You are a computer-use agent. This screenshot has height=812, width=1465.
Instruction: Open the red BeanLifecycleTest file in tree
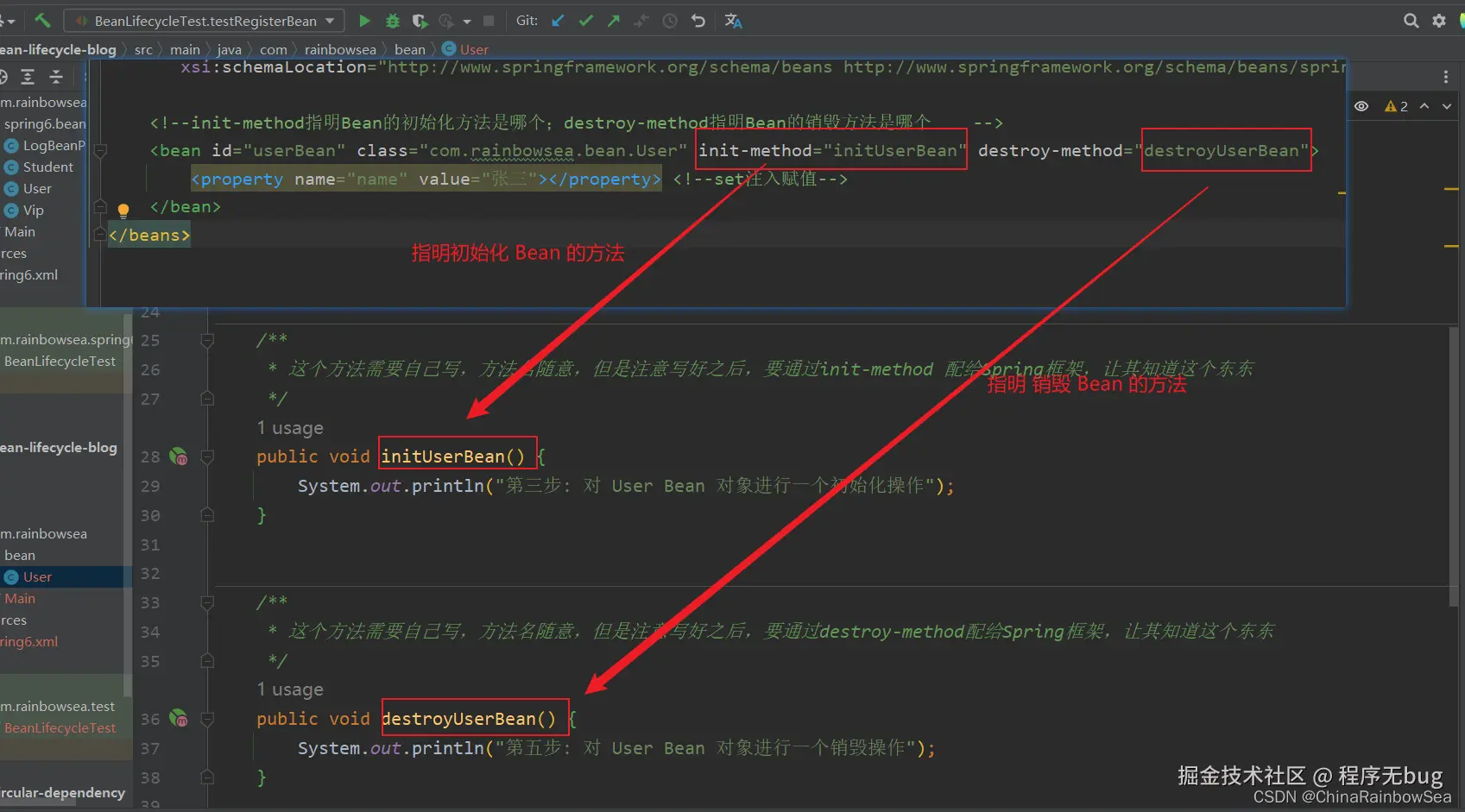[x=60, y=727]
